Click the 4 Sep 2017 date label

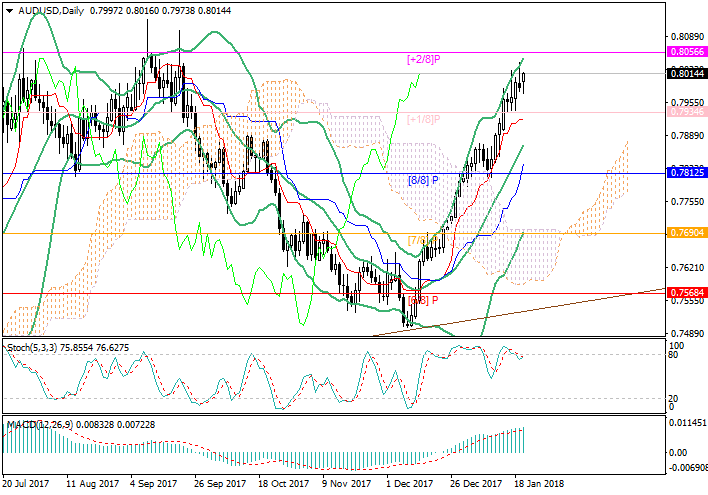(x=154, y=484)
